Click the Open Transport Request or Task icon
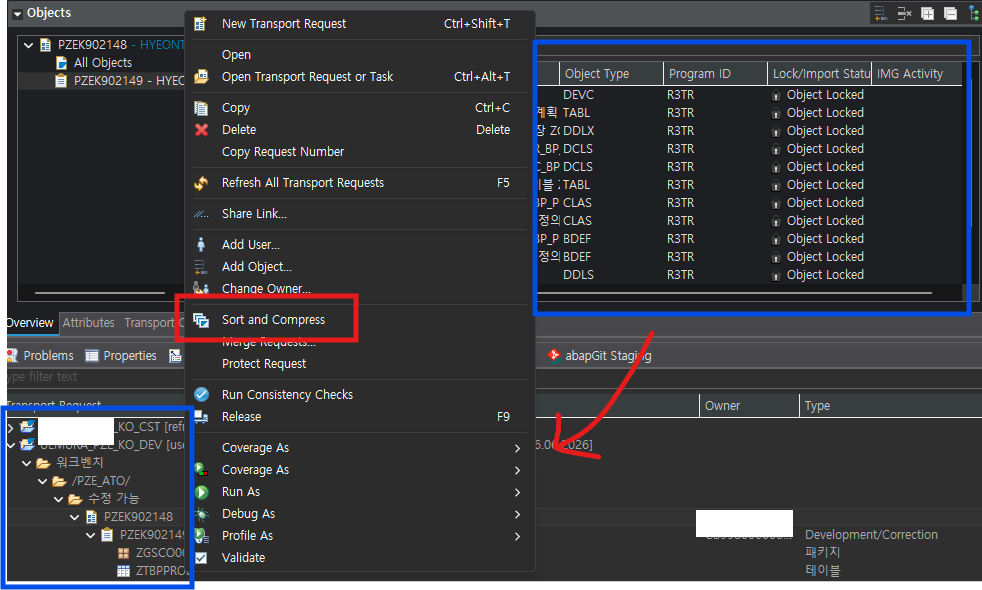The width and height of the screenshot is (982, 590). (201, 76)
